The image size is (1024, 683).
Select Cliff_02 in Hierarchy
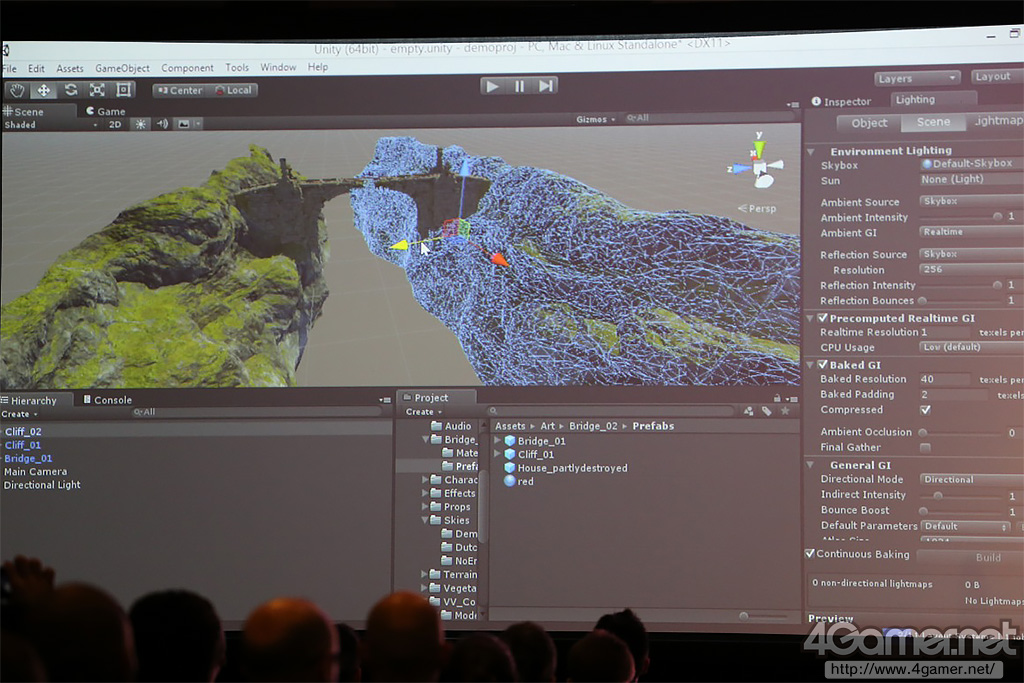tap(23, 432)
